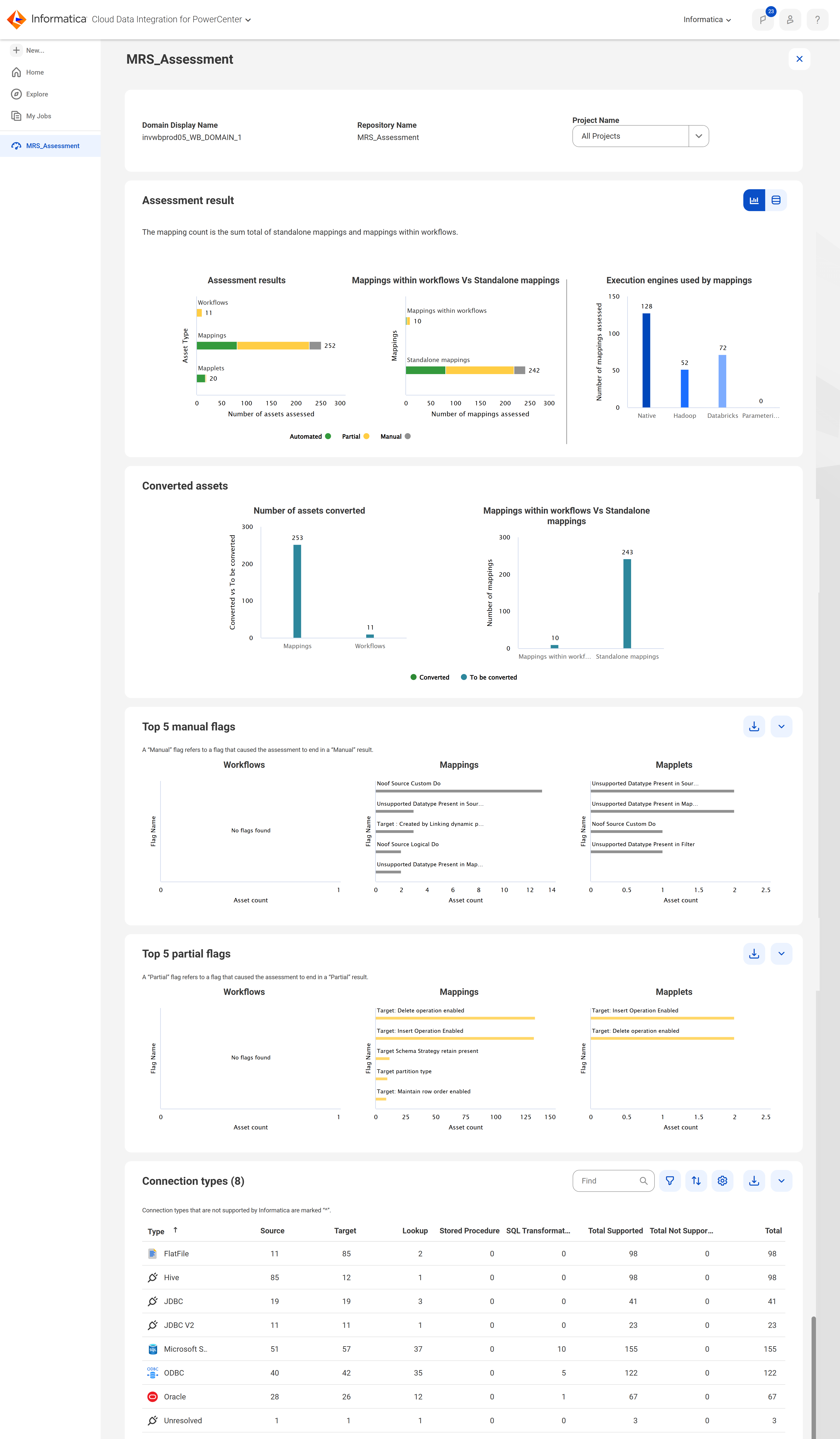This screenshot has height=1439, width=840.
Task: Click the search magnifier icon in Find
Action: tap(644, 1181)
